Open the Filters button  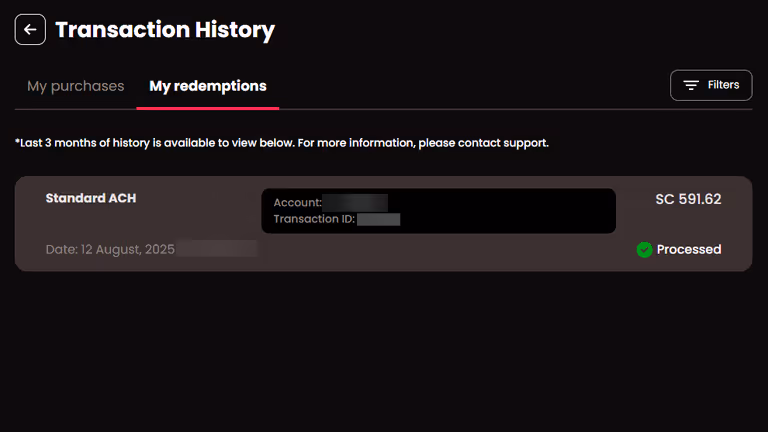711,85
